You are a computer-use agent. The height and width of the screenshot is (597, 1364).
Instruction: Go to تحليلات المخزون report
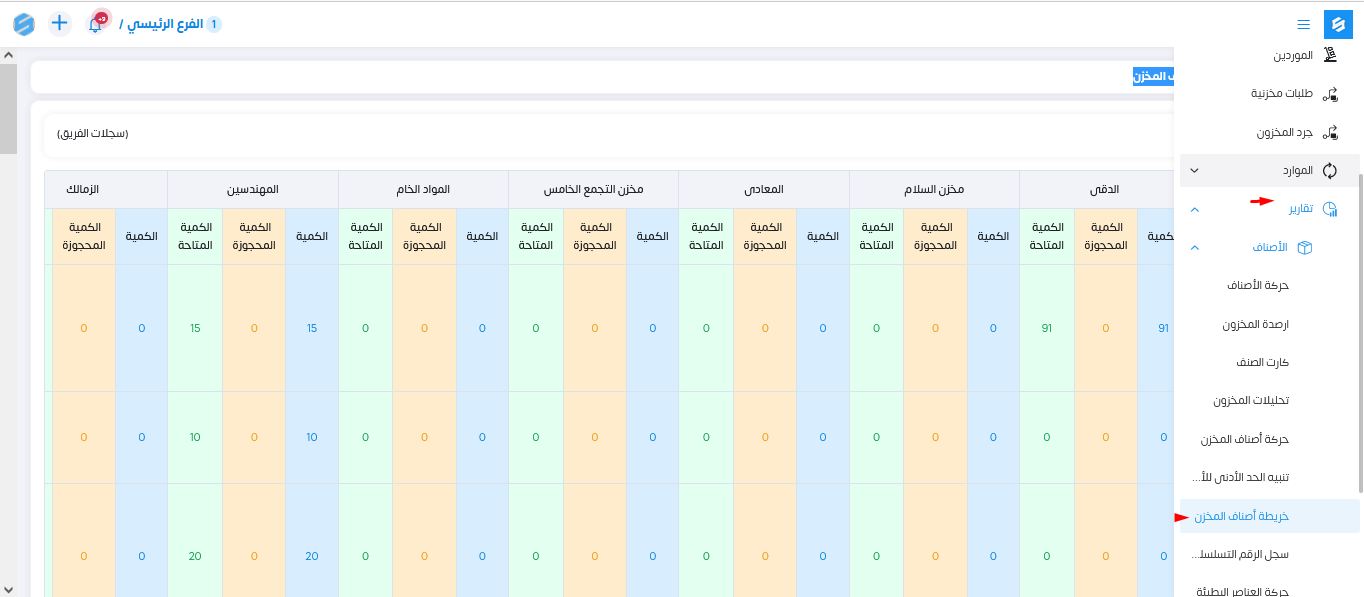(x=1250, y=400)
